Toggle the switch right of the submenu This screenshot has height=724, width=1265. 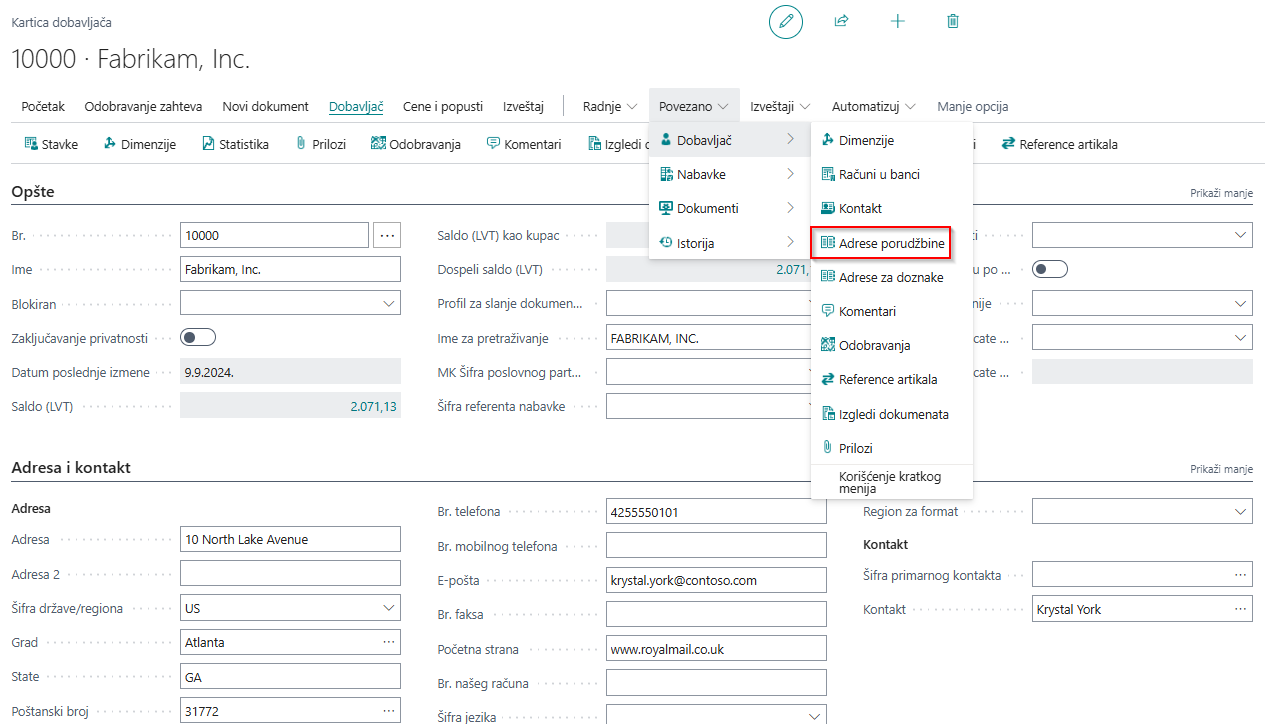pos(1050,269)
